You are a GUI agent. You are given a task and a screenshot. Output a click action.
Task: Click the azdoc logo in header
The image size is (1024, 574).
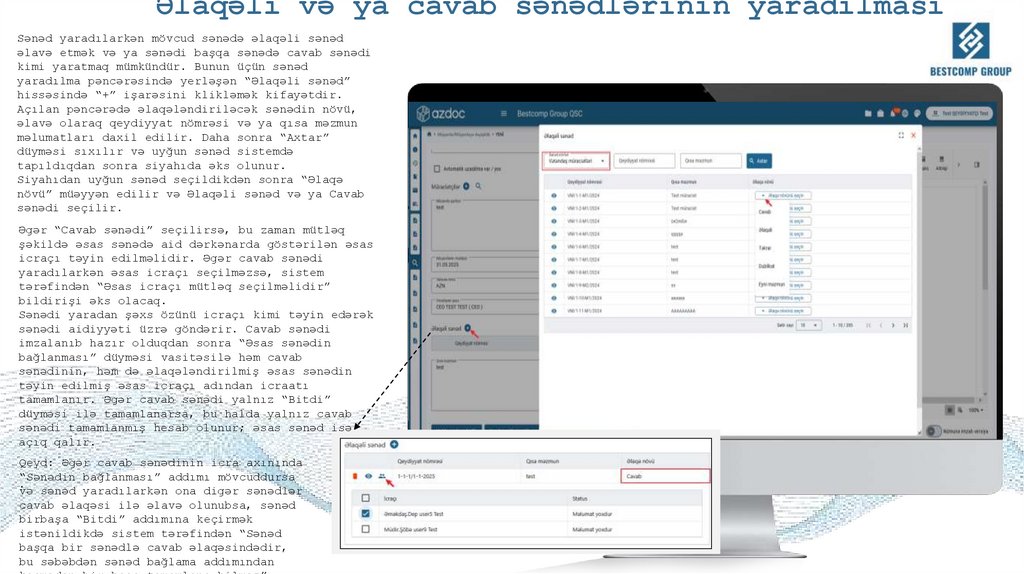(441, 114)
